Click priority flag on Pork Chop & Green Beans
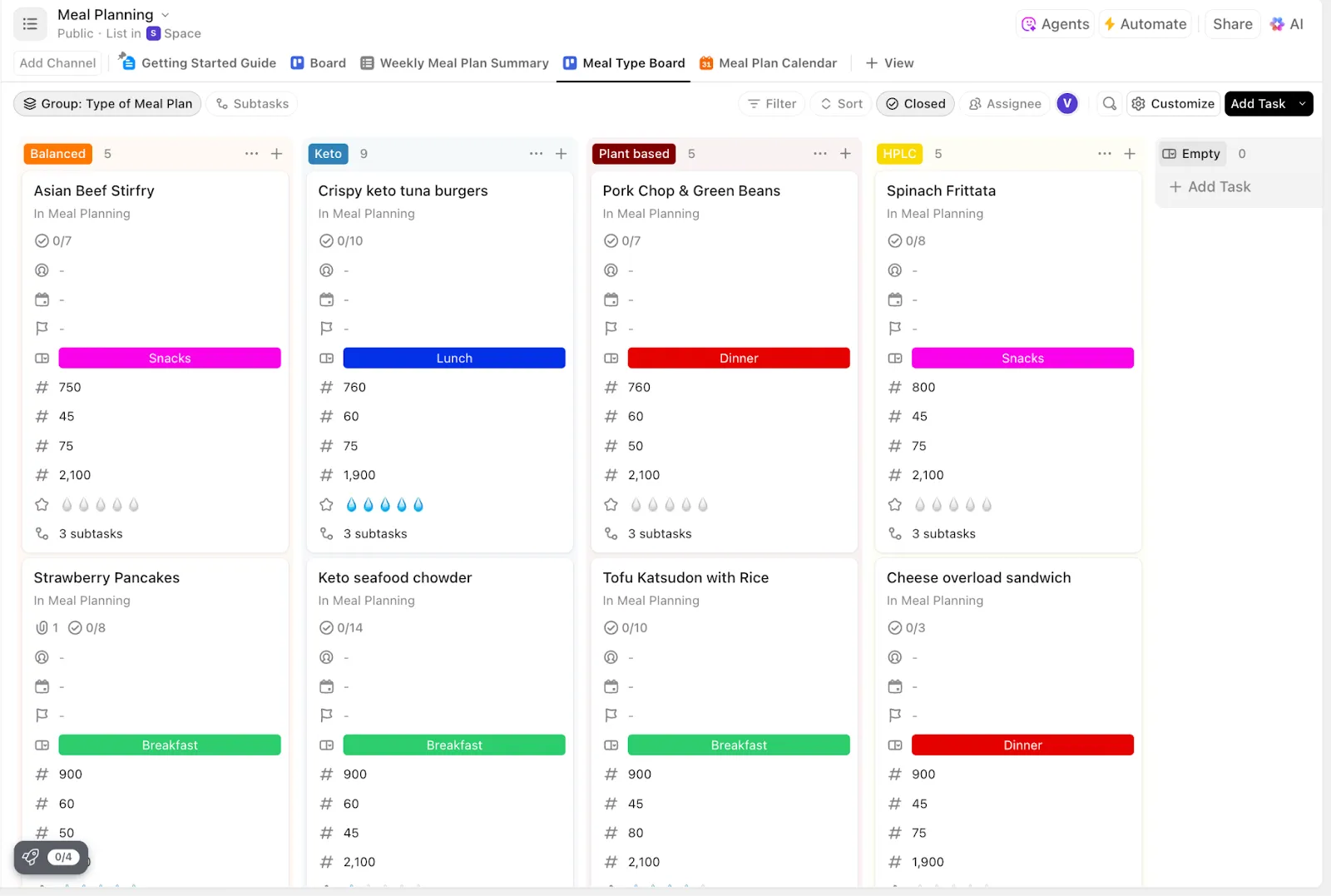 pos(611,329)
